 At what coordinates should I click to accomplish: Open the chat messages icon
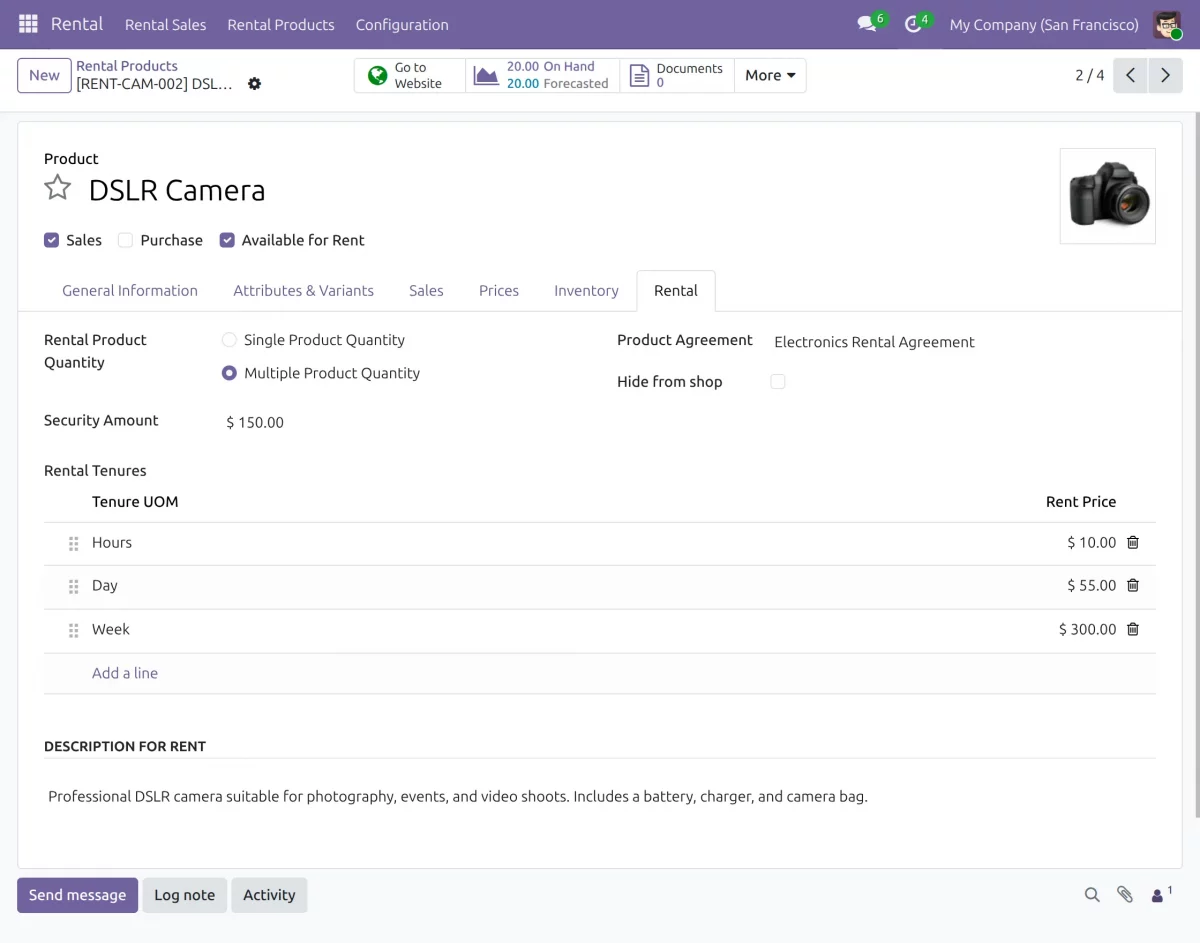(x=867, y=24)
